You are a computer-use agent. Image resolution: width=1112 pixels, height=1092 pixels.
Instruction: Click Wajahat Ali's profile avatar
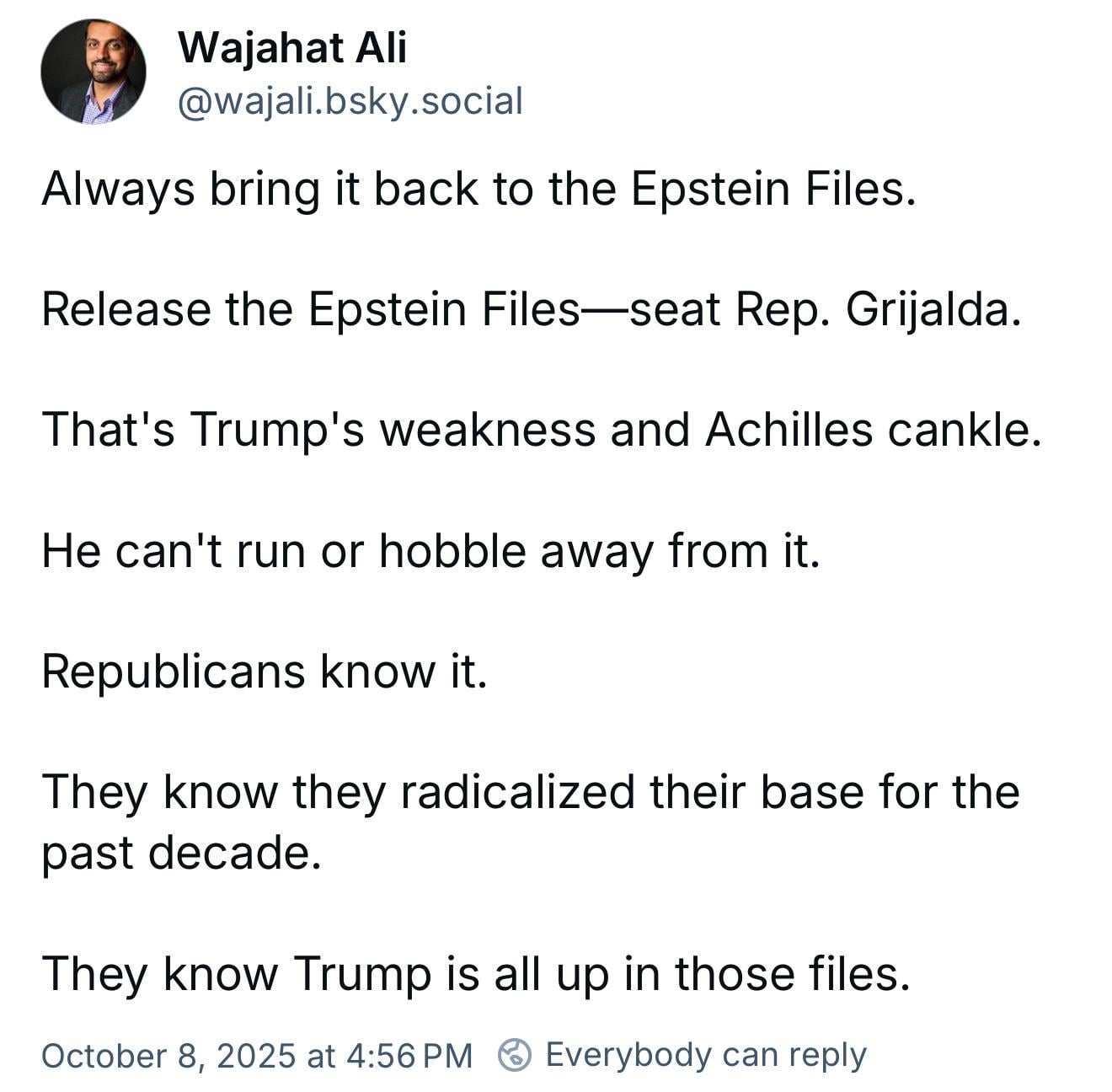point(93,72)
